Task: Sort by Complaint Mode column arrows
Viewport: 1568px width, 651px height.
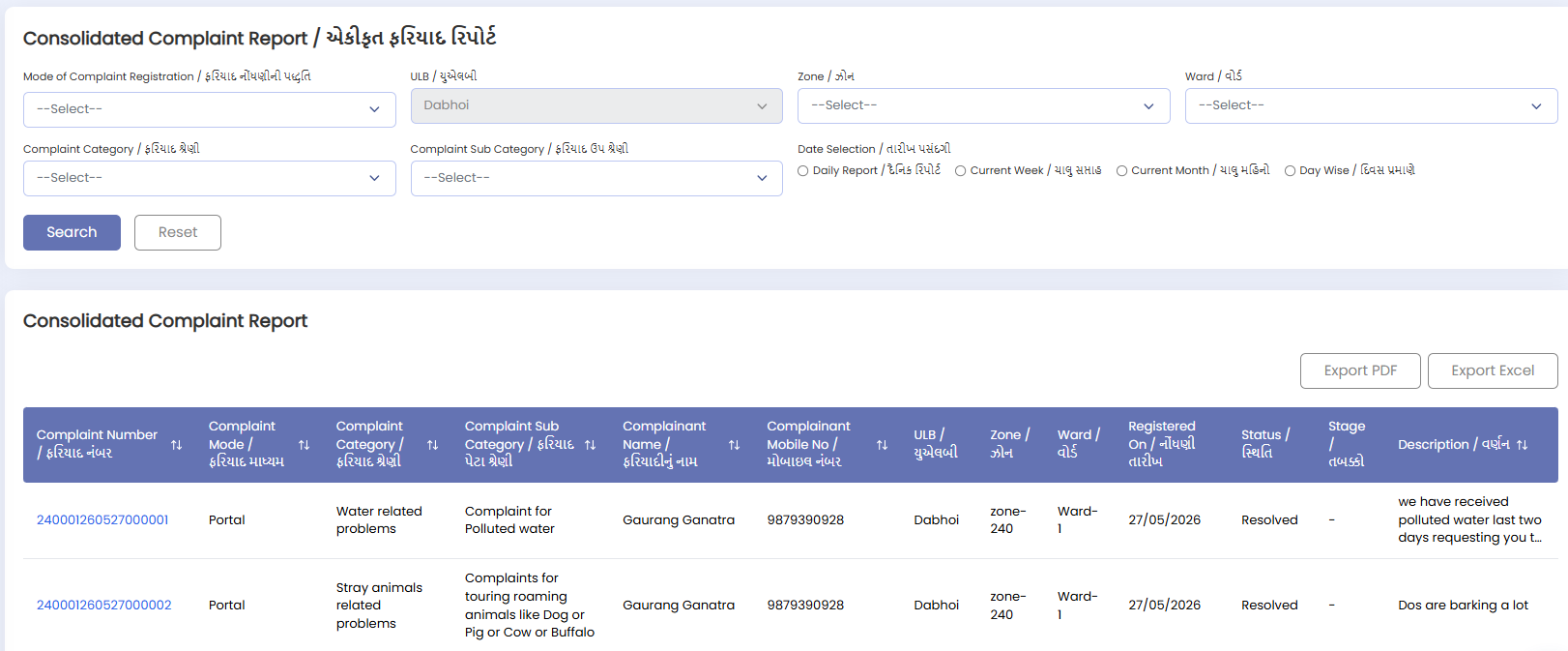Action: (x=304, y=445)
